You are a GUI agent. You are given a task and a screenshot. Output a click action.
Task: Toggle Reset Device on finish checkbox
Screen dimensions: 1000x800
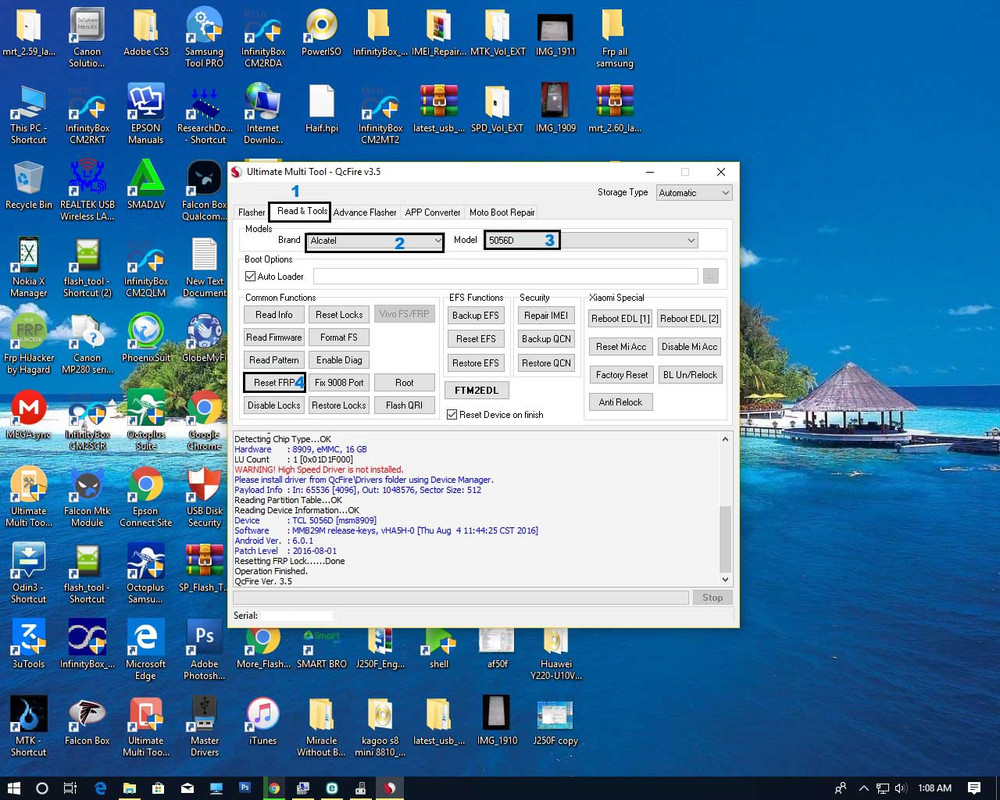pyautogui.click(x=452, y=415)
